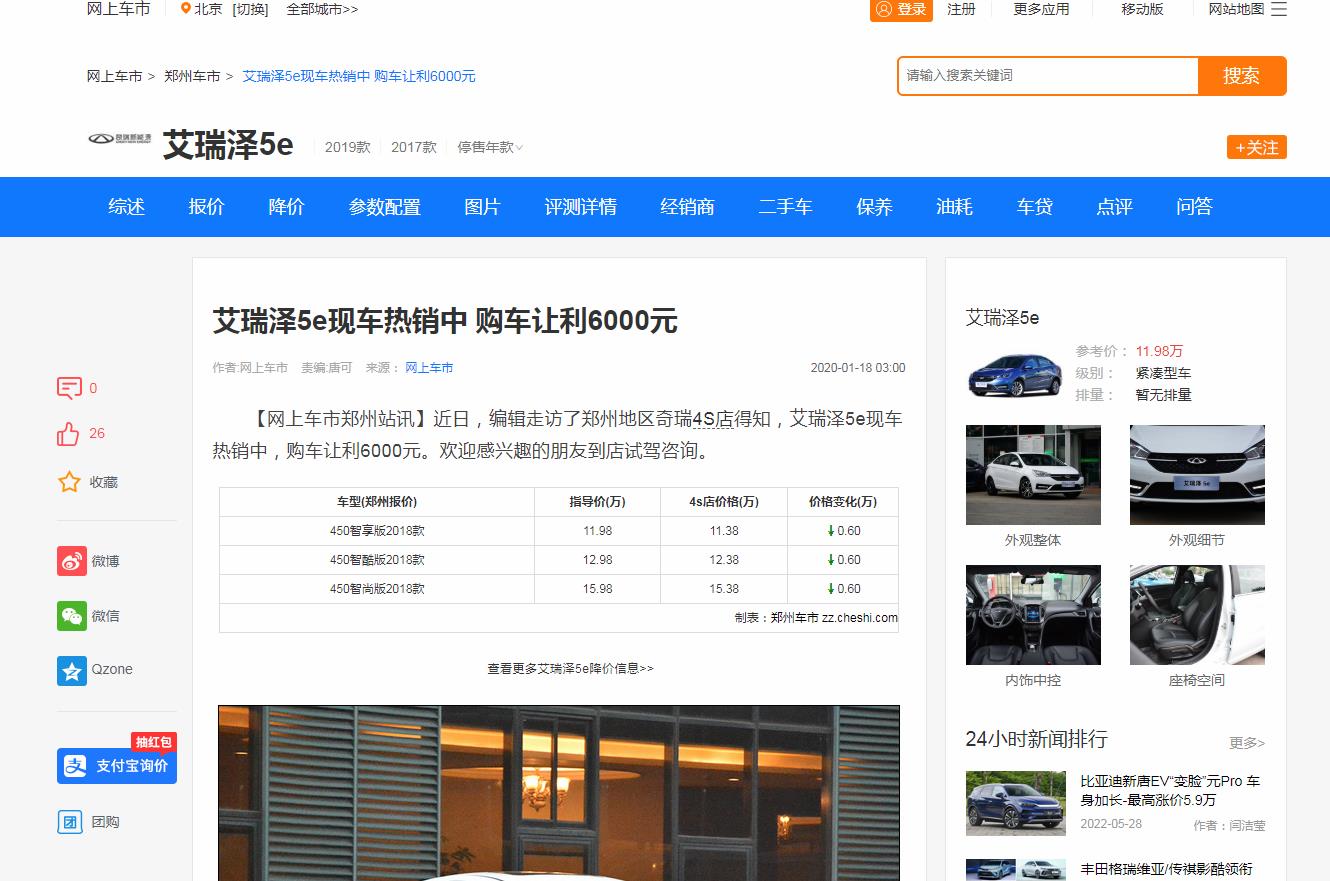Click the 450智酷版2018款 table cell
The height and width of the screenshot is (881, 1330).
tap(377, 560)
